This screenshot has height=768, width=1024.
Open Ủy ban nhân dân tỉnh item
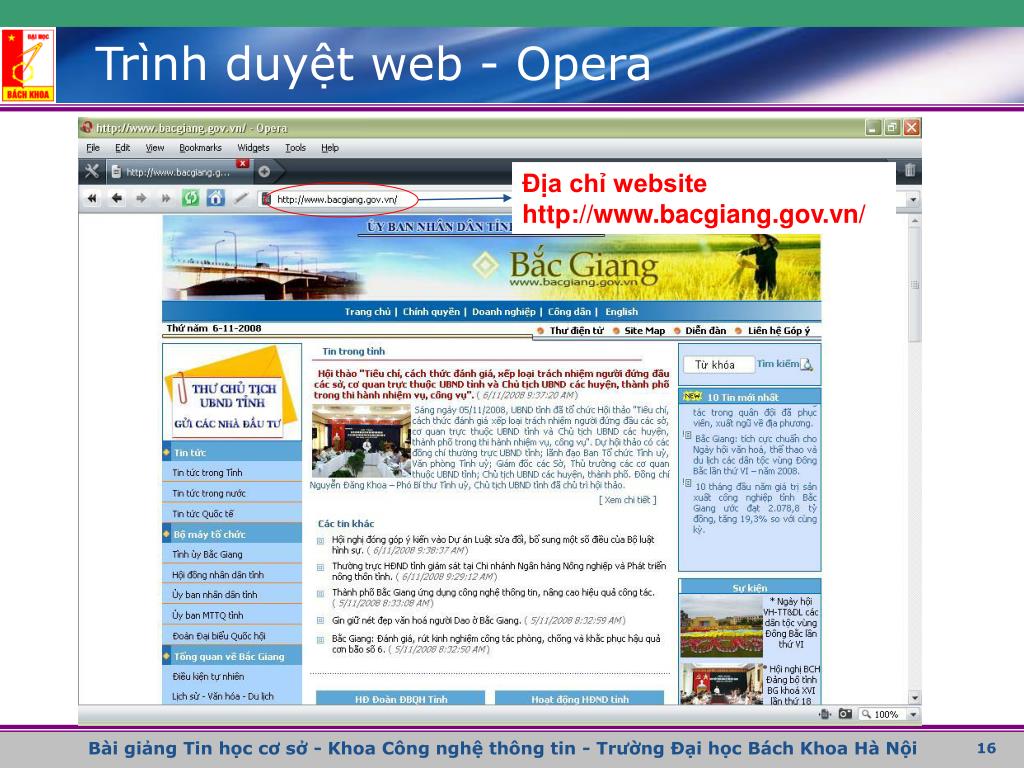[215, 595]
